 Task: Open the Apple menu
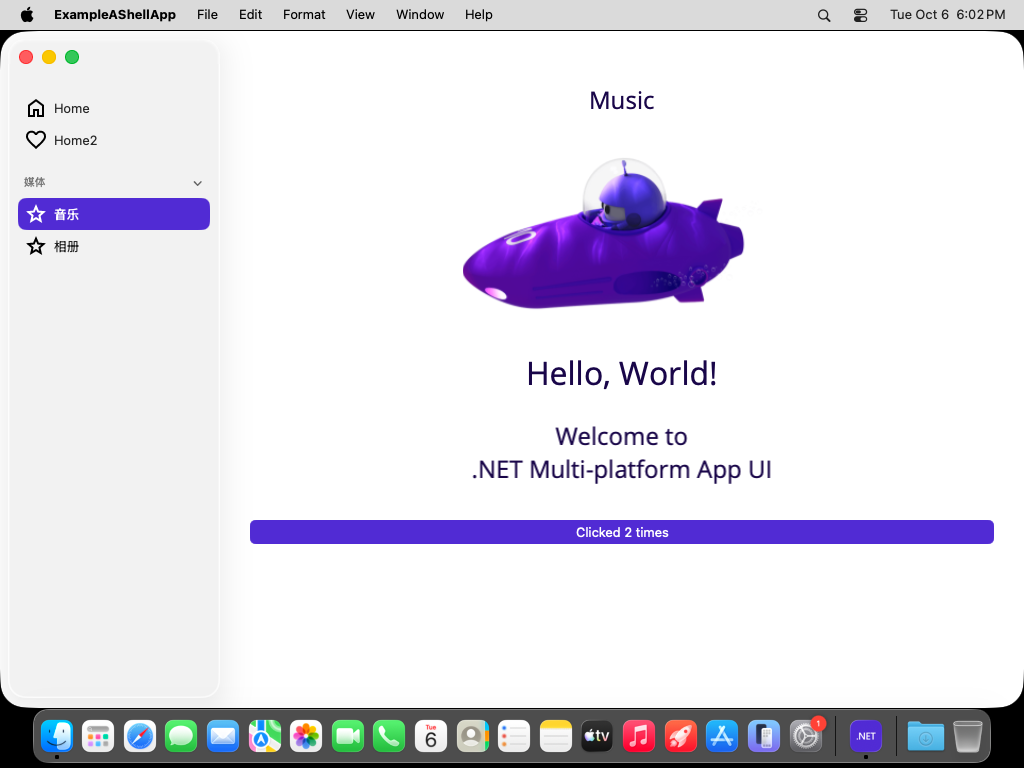pyautogui.click(x=27, y=14)
